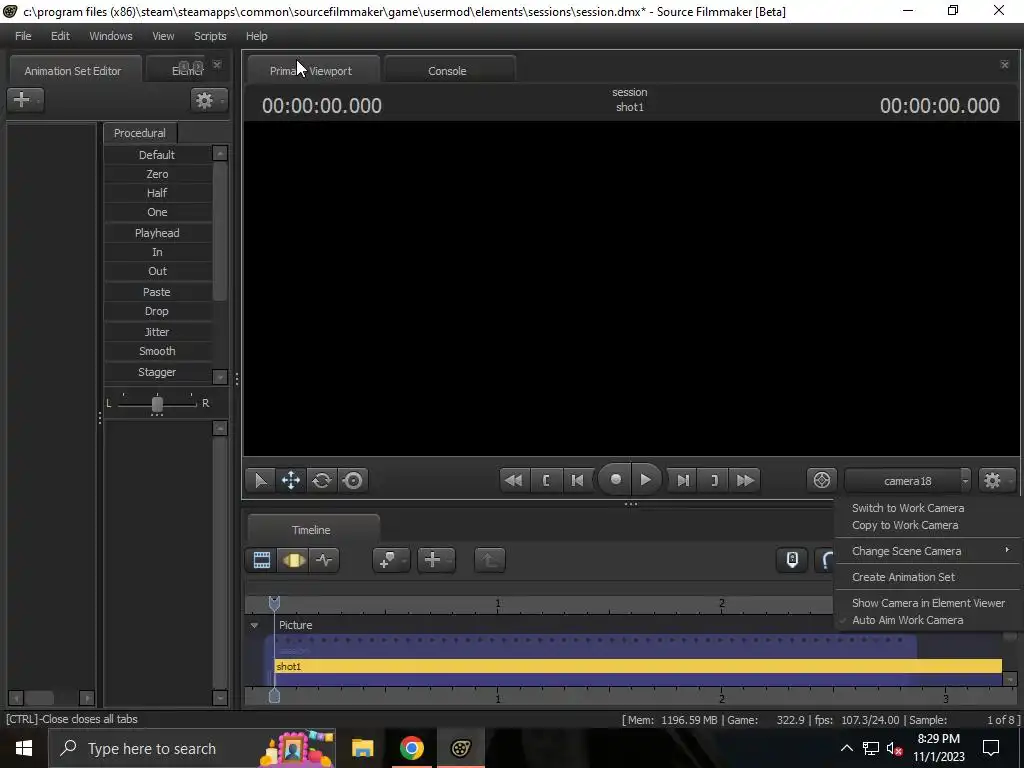This screenshot has height=768, width=1024.
Task: Open the notification center icon
Action: (x=991, y=748)
